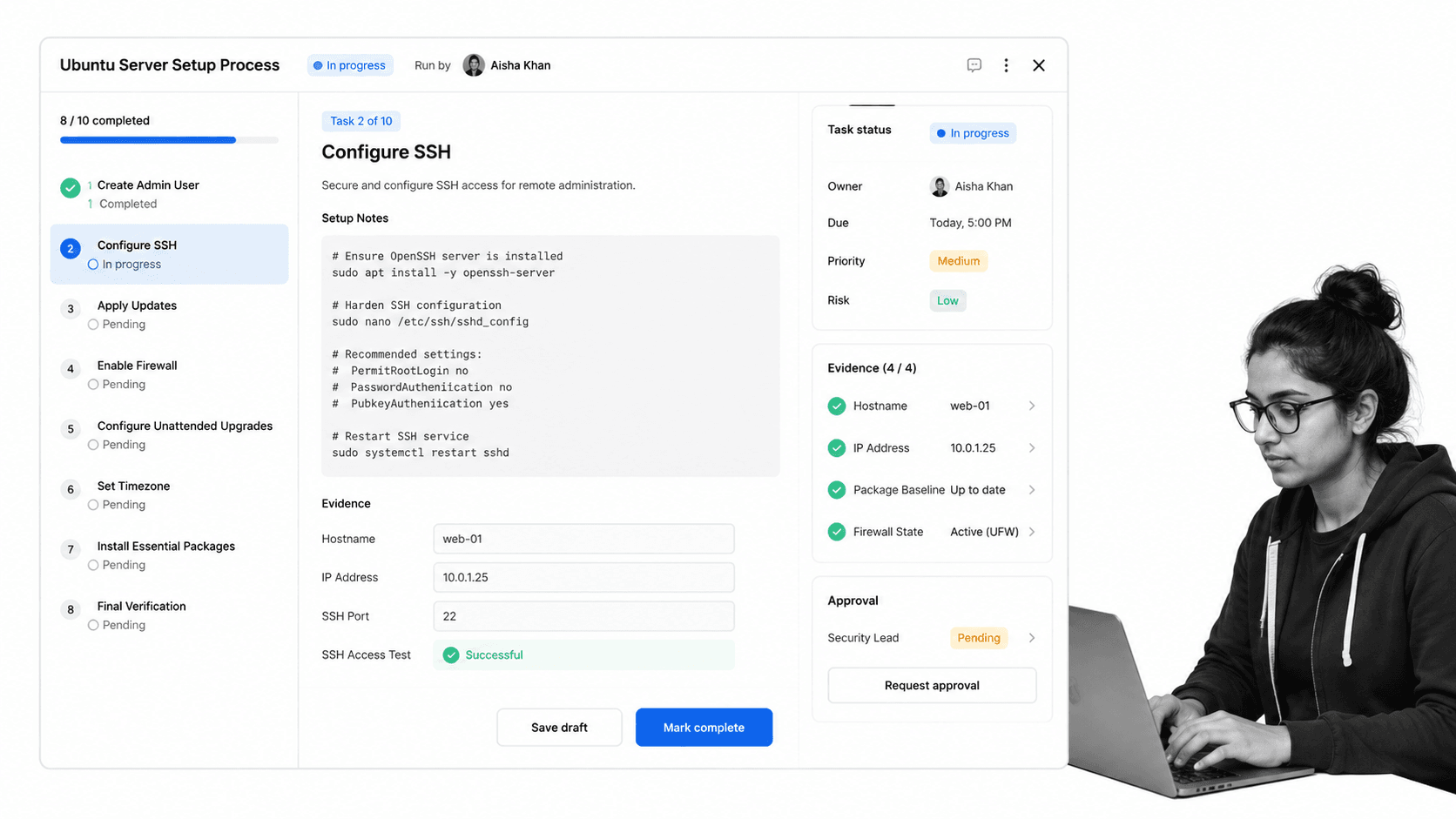Expand the Package Baseline row chevron
This screenshot has height=819, width=1456.
tap(1032, 490)
